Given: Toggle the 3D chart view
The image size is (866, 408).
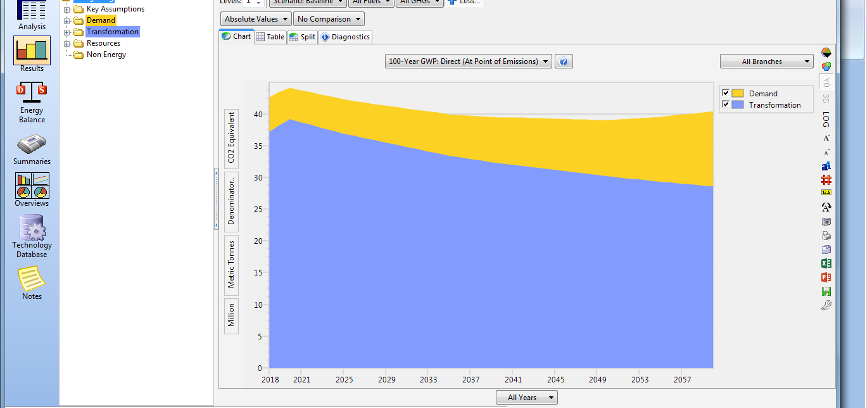Looking at the screenshot, I should click(x=826, y=98).
